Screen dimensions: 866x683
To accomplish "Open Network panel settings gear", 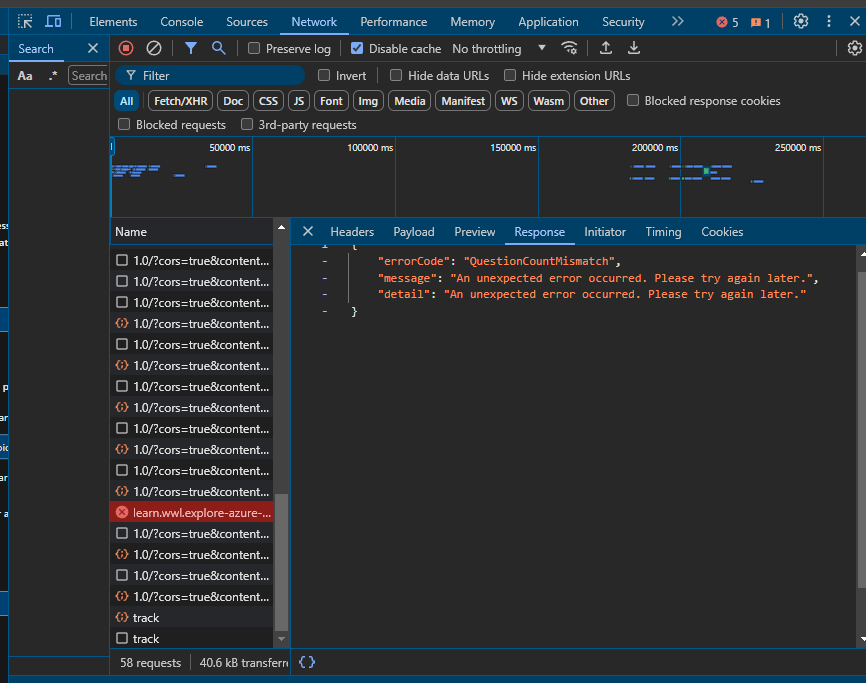I will [x=854, y=49].
